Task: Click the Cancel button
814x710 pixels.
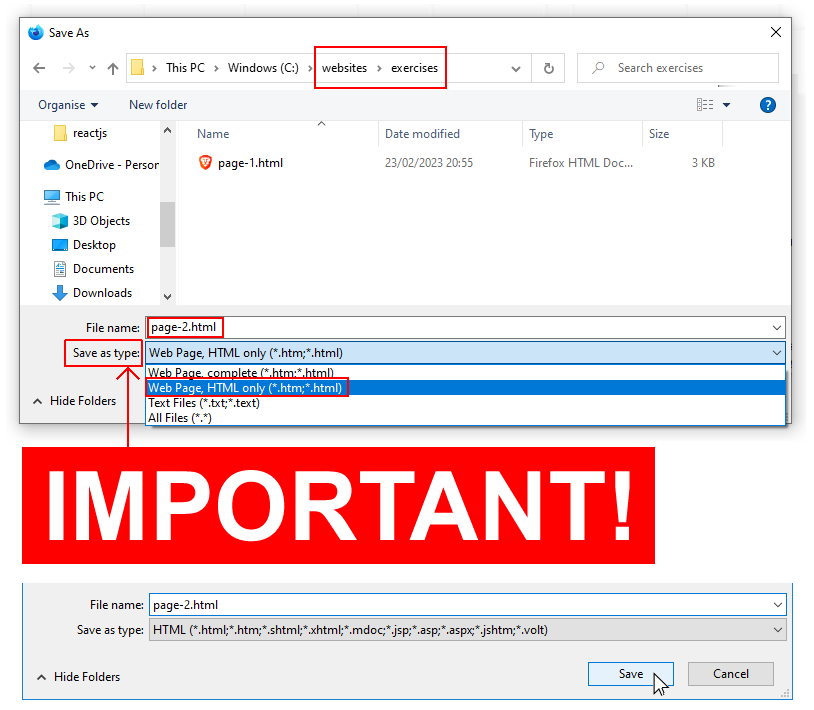Action: pyautogui.click(x=730, y=674)
